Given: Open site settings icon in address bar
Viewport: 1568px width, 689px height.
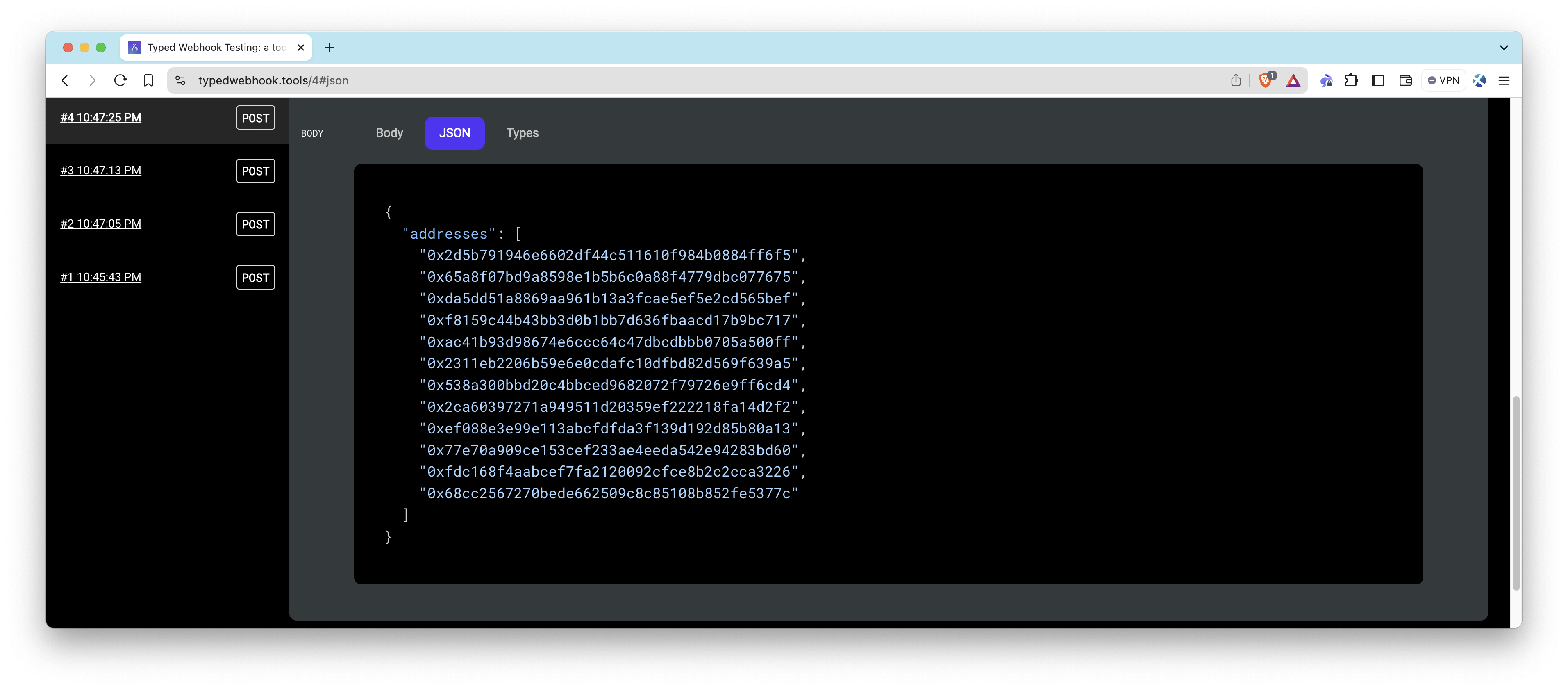Looking at the screenshot, I should coord(180,80).
